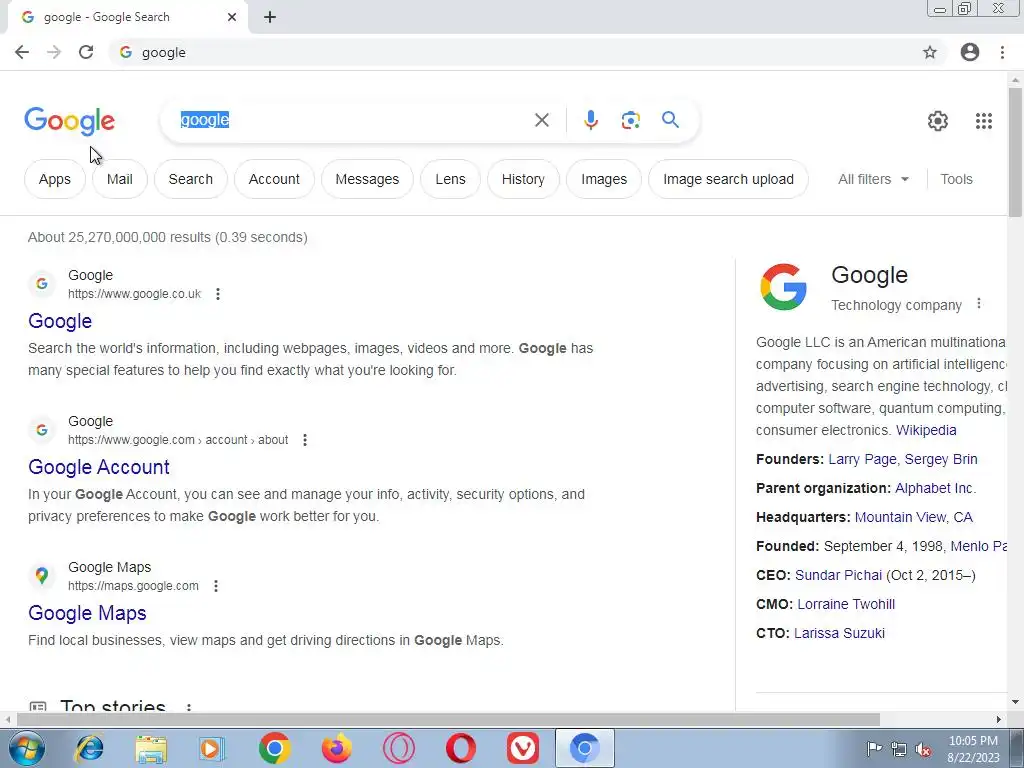Click the vertical scrollbar down arrow
This screenshot has height=768, width=1024.
[1015, 703]
